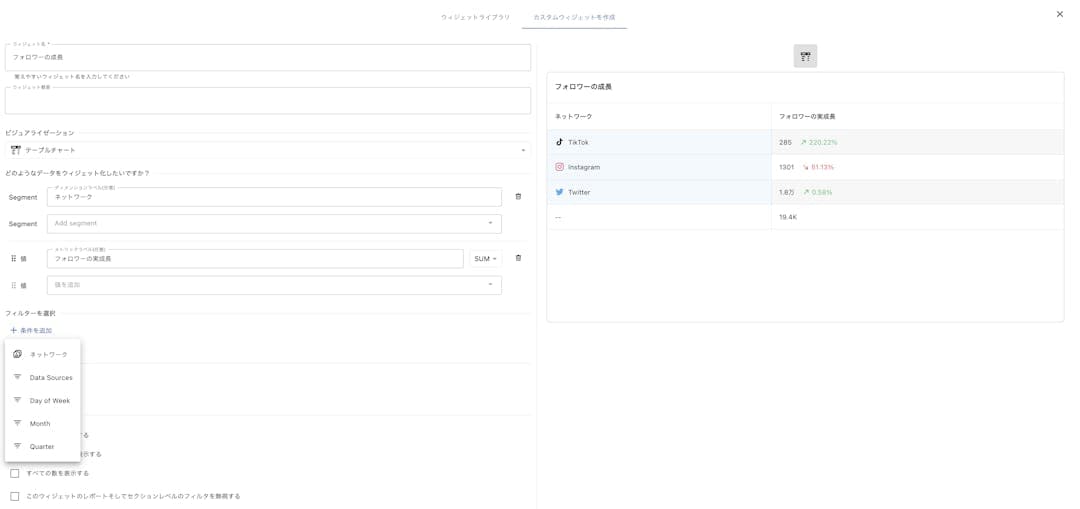Grab the drag handle of フォロワーの実成長 value
This screenshot has width=1080, height=509.
point(14,259)
